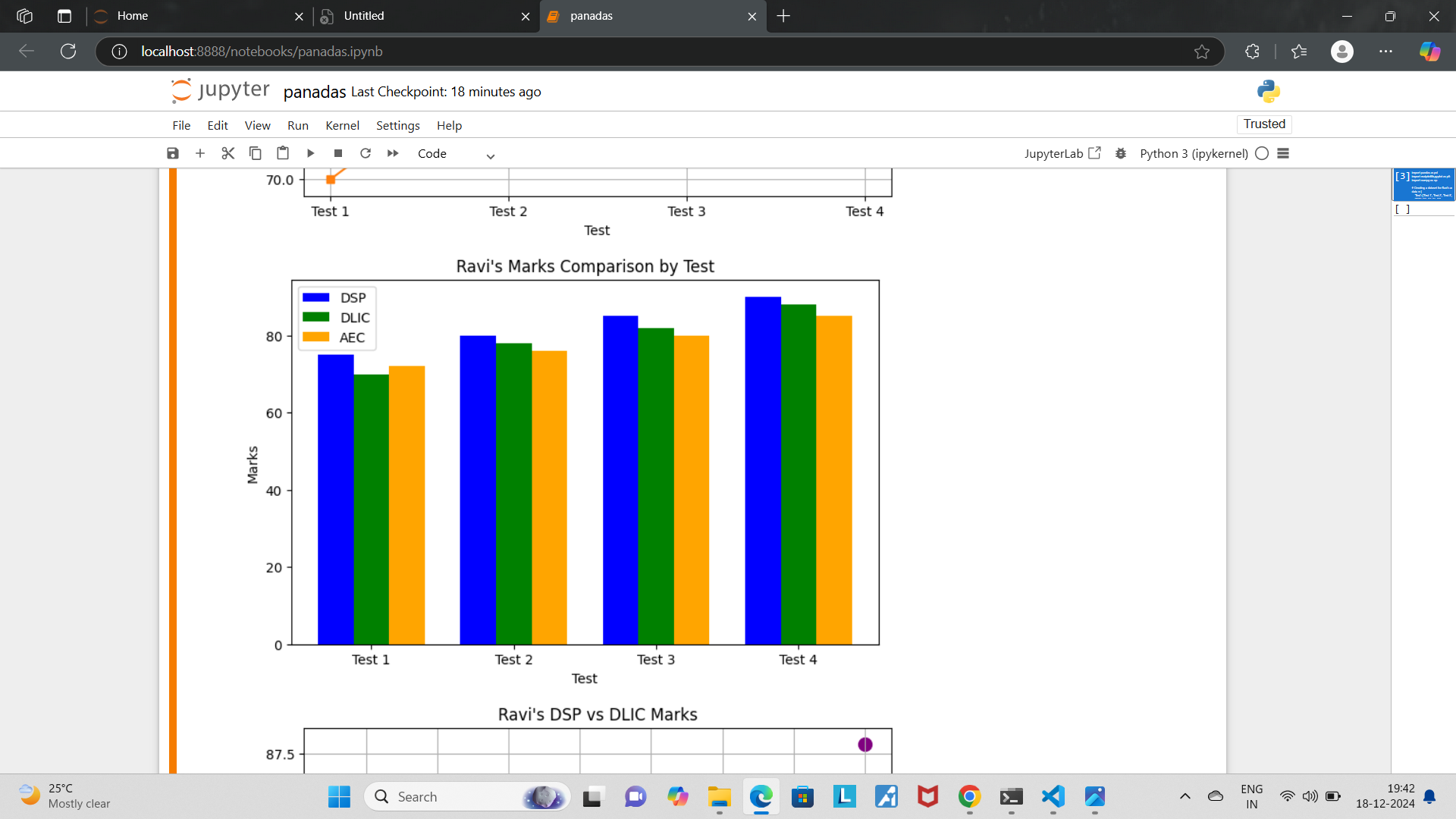
Task: Open the Kernel menu
Action: point(342,125)
